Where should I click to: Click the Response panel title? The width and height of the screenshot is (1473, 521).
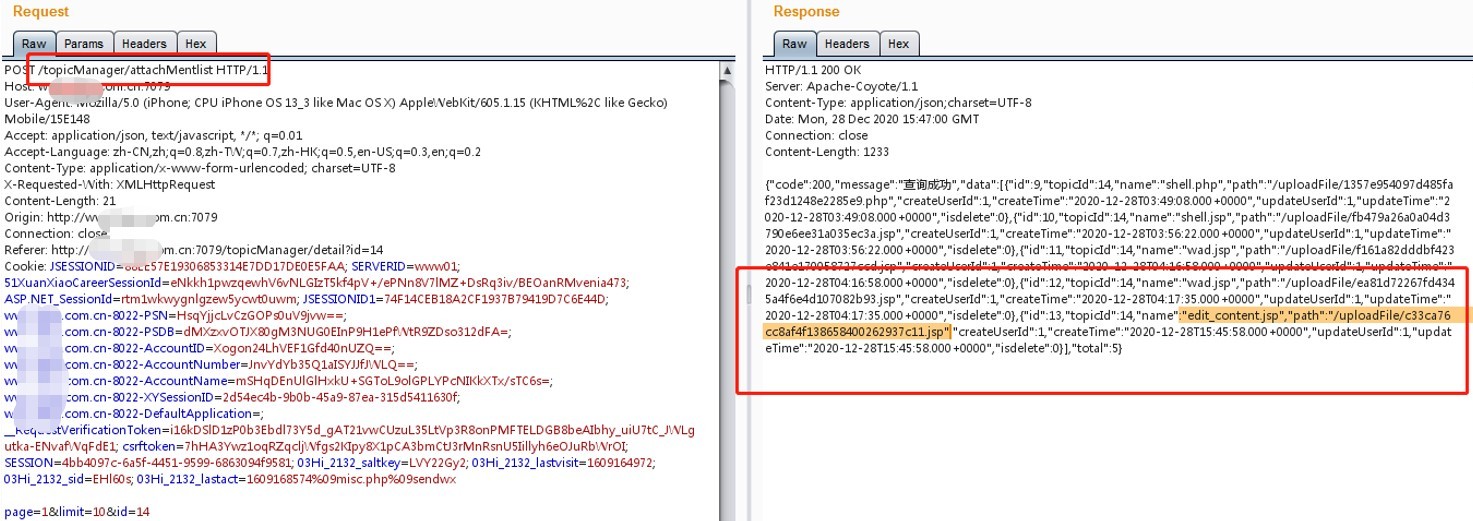[805, 12]
